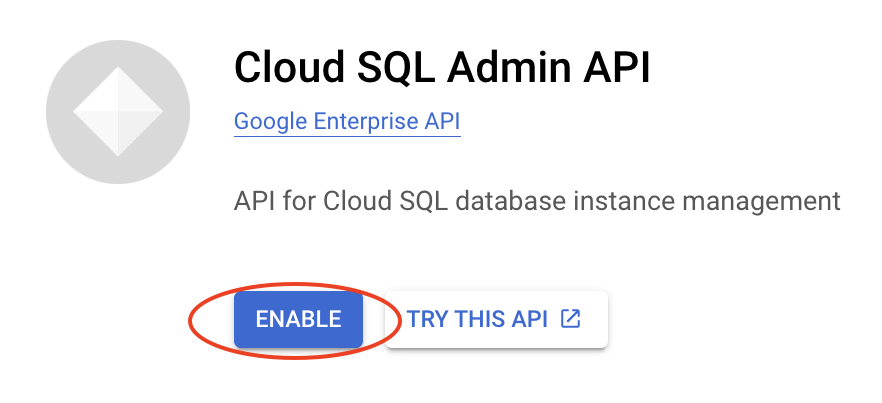This screenshot has width=882, height=403.
Task: Follow the Google Enterprise API link
Action: (347, 122)
